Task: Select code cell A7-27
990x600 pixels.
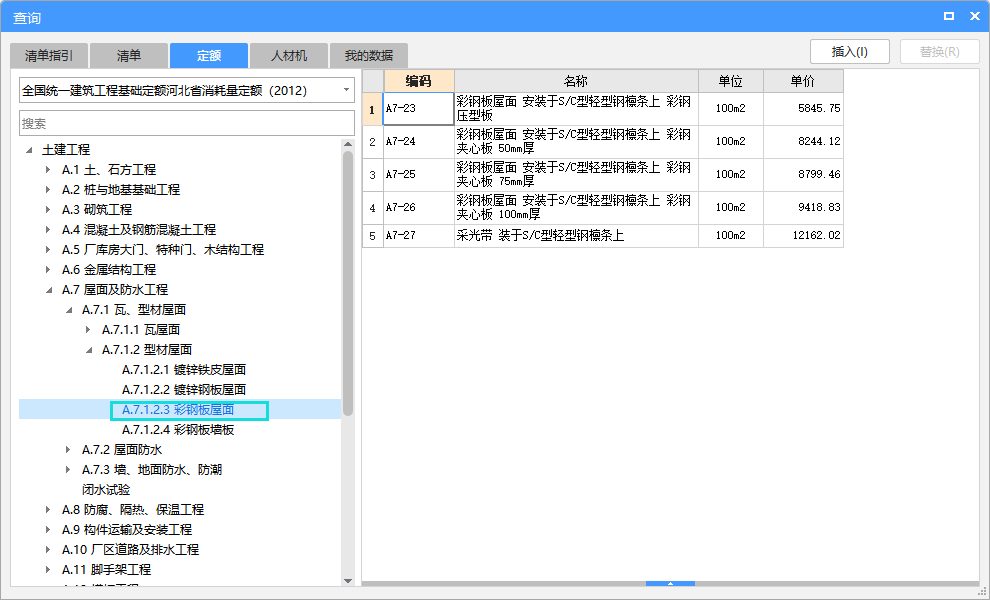Action: point(419,236)
